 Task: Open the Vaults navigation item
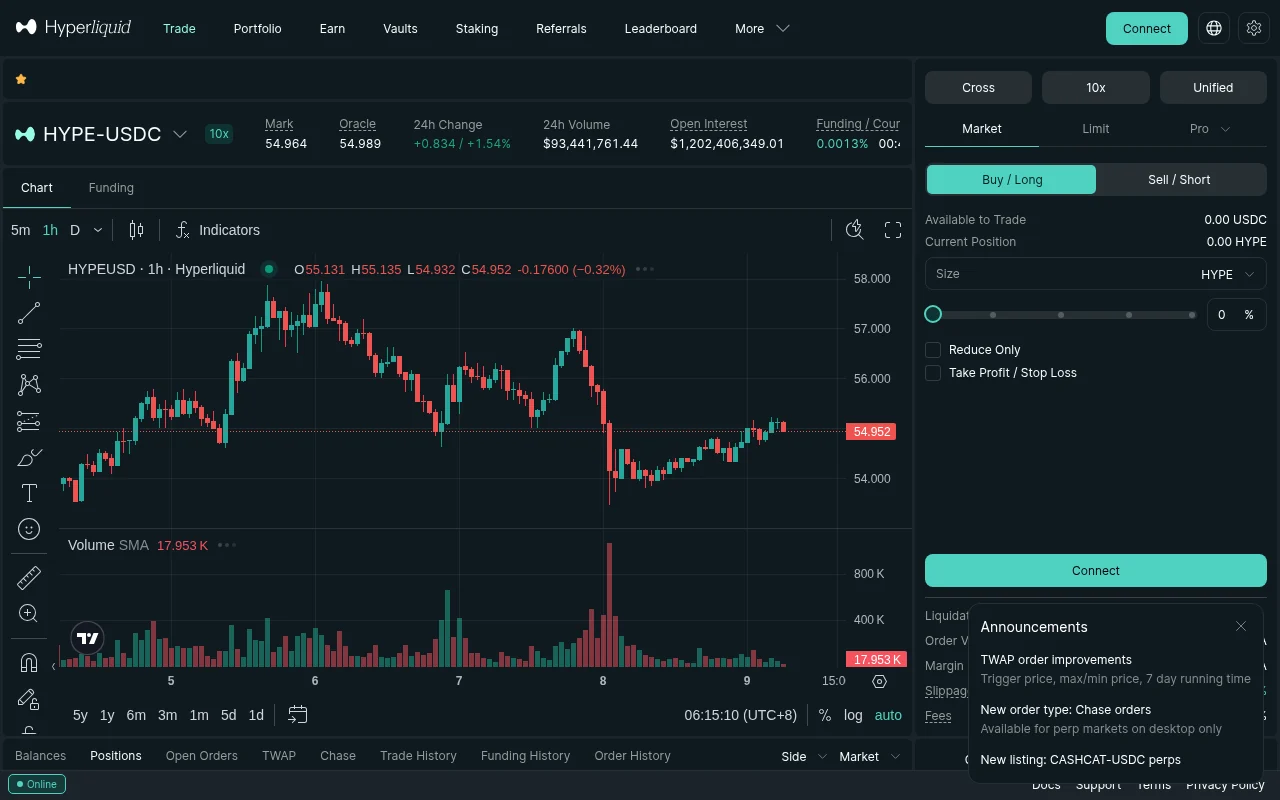400,28
